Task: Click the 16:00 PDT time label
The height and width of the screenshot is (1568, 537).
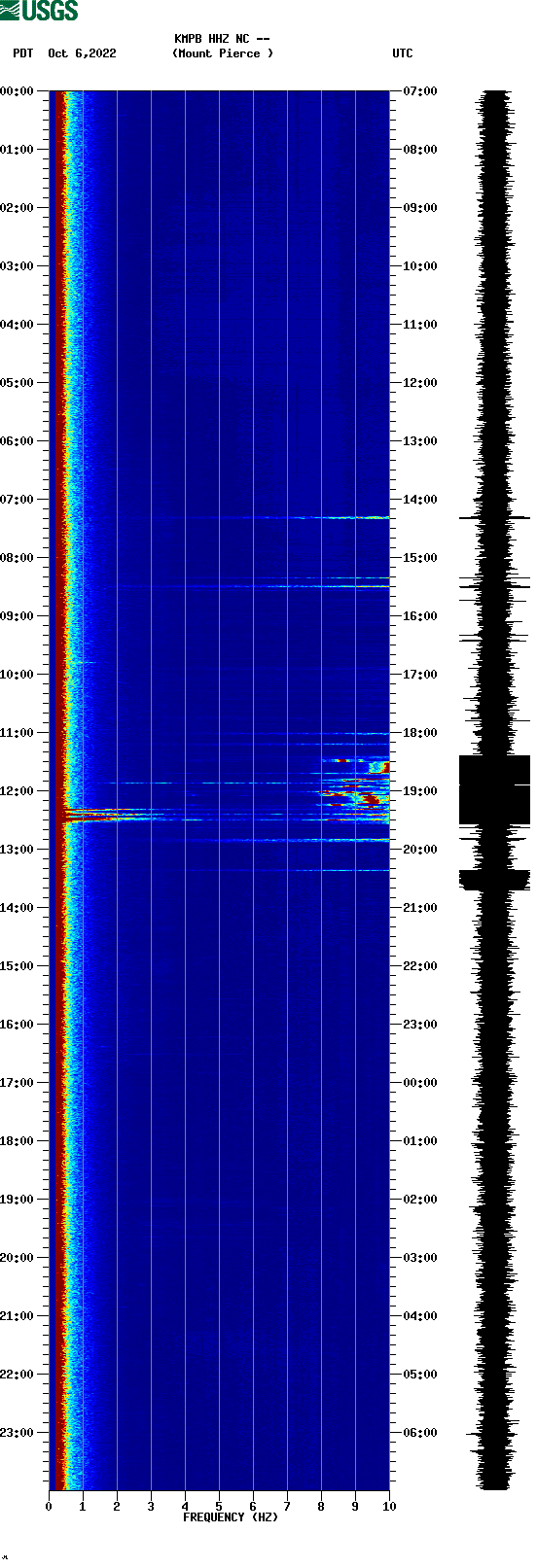Action: point(17,1025)
